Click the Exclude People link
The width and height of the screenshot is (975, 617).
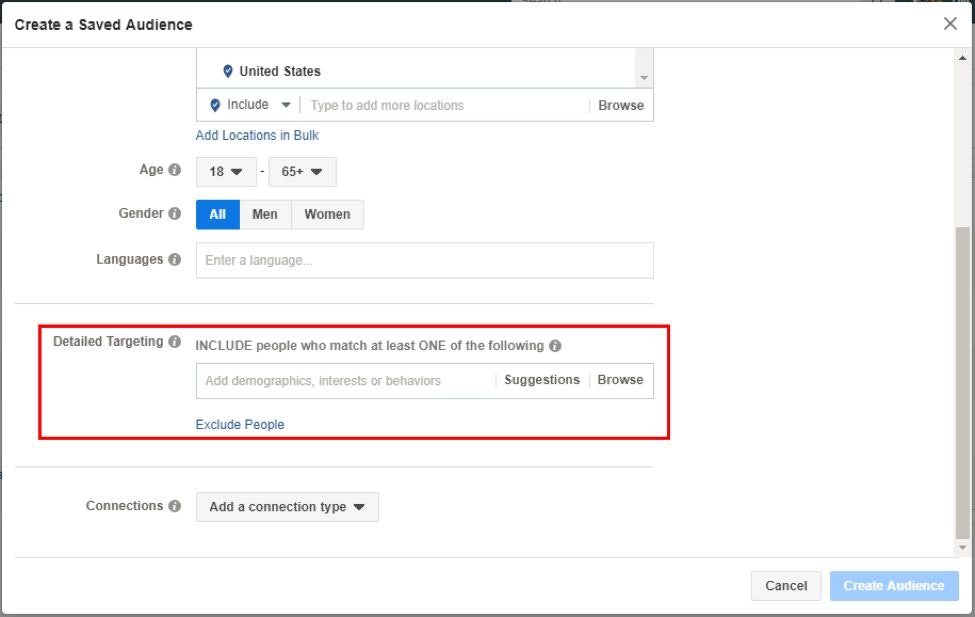coord(240,425)
